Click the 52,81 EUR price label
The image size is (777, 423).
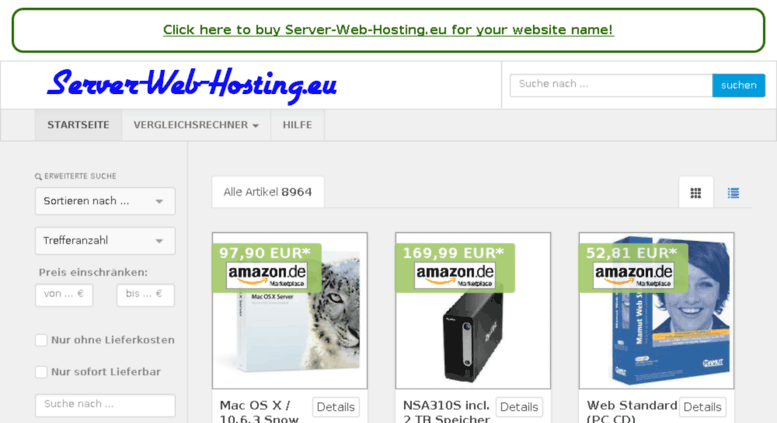point(631,253)
